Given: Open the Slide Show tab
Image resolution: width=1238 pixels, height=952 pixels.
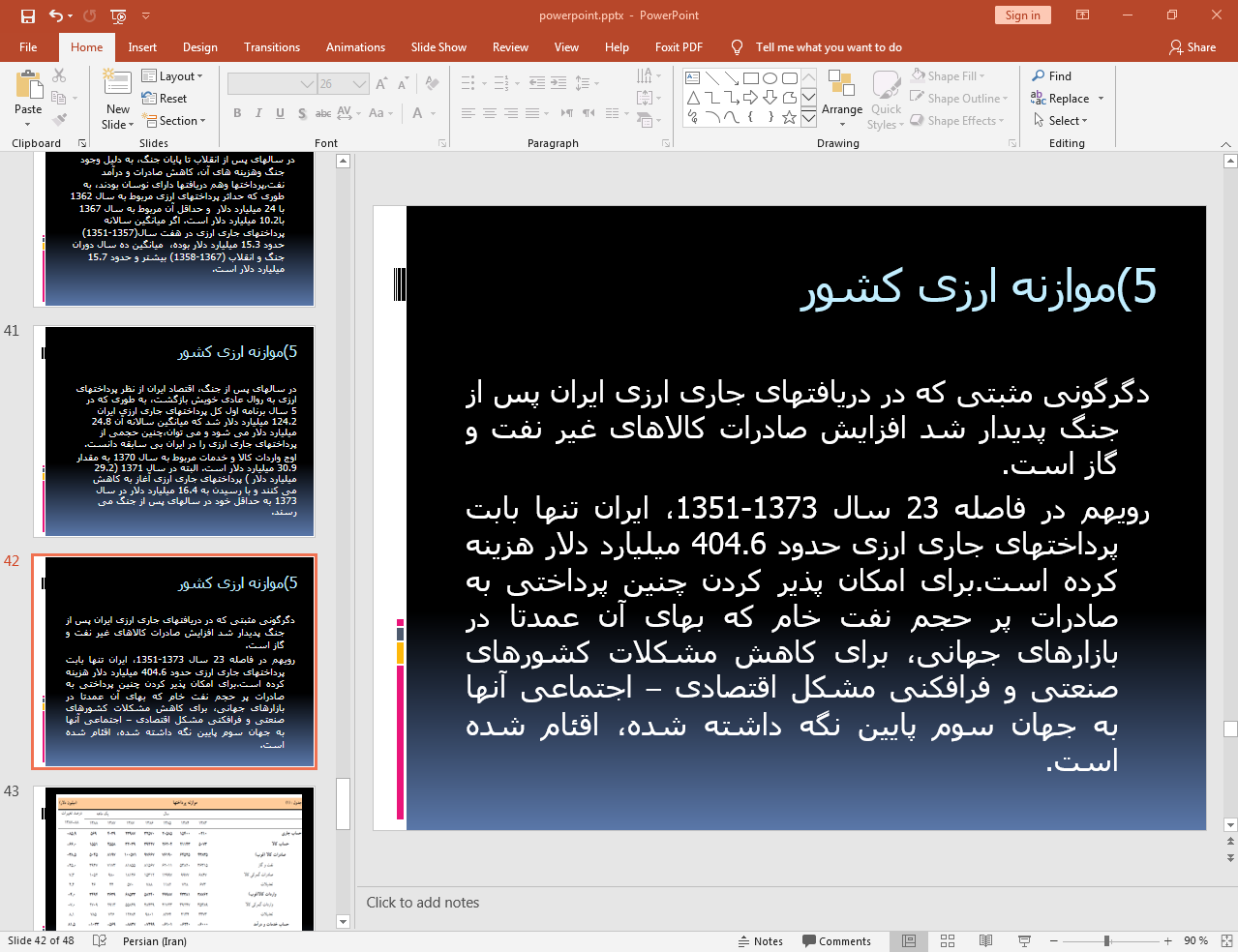Looking at the screenshot, I should 438,47.
